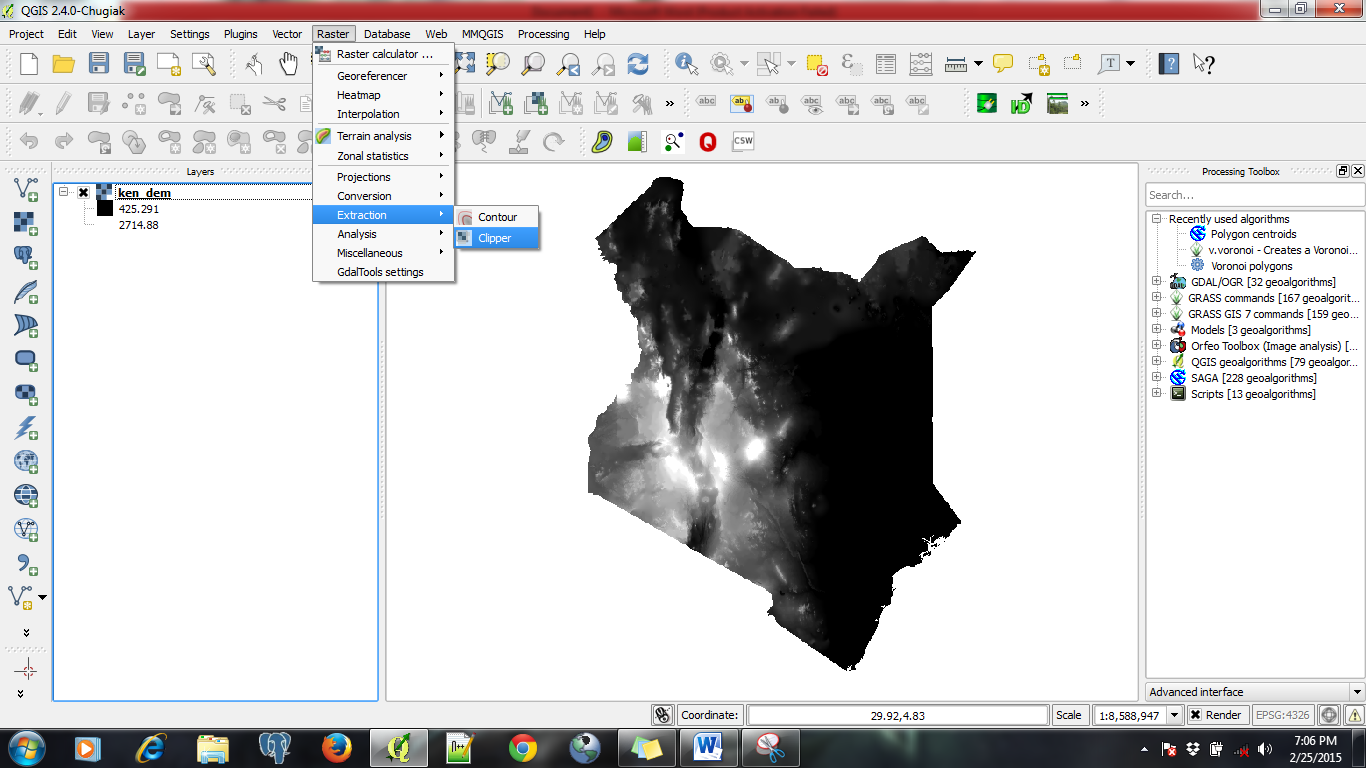Toggle visibility checkbox for ken_dem layer

click(83, 193)
